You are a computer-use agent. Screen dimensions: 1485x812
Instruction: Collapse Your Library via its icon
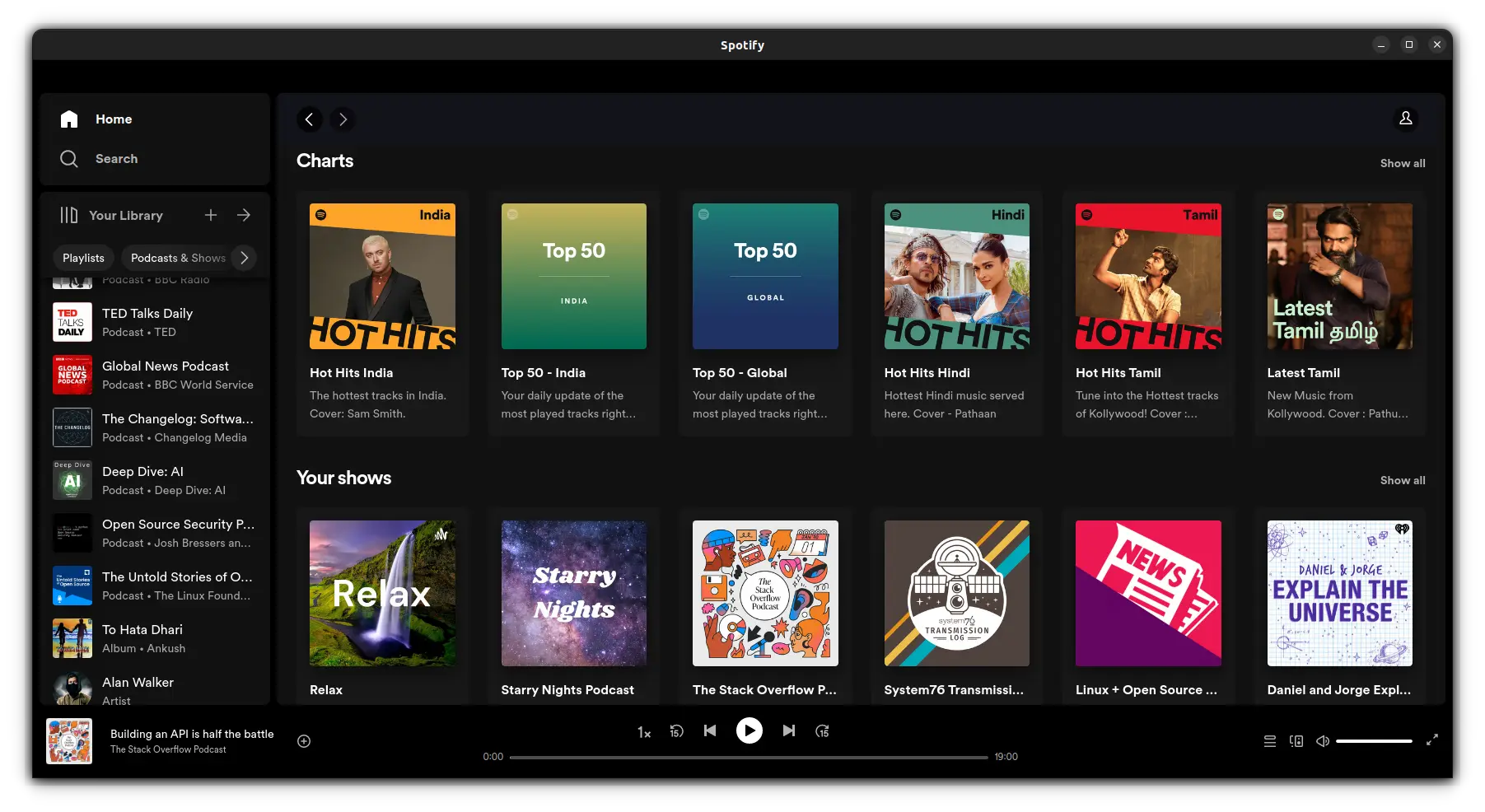click(69, 215)
